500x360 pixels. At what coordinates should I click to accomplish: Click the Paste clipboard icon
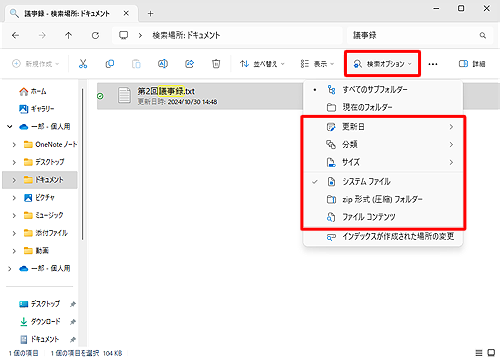(136, 64)
